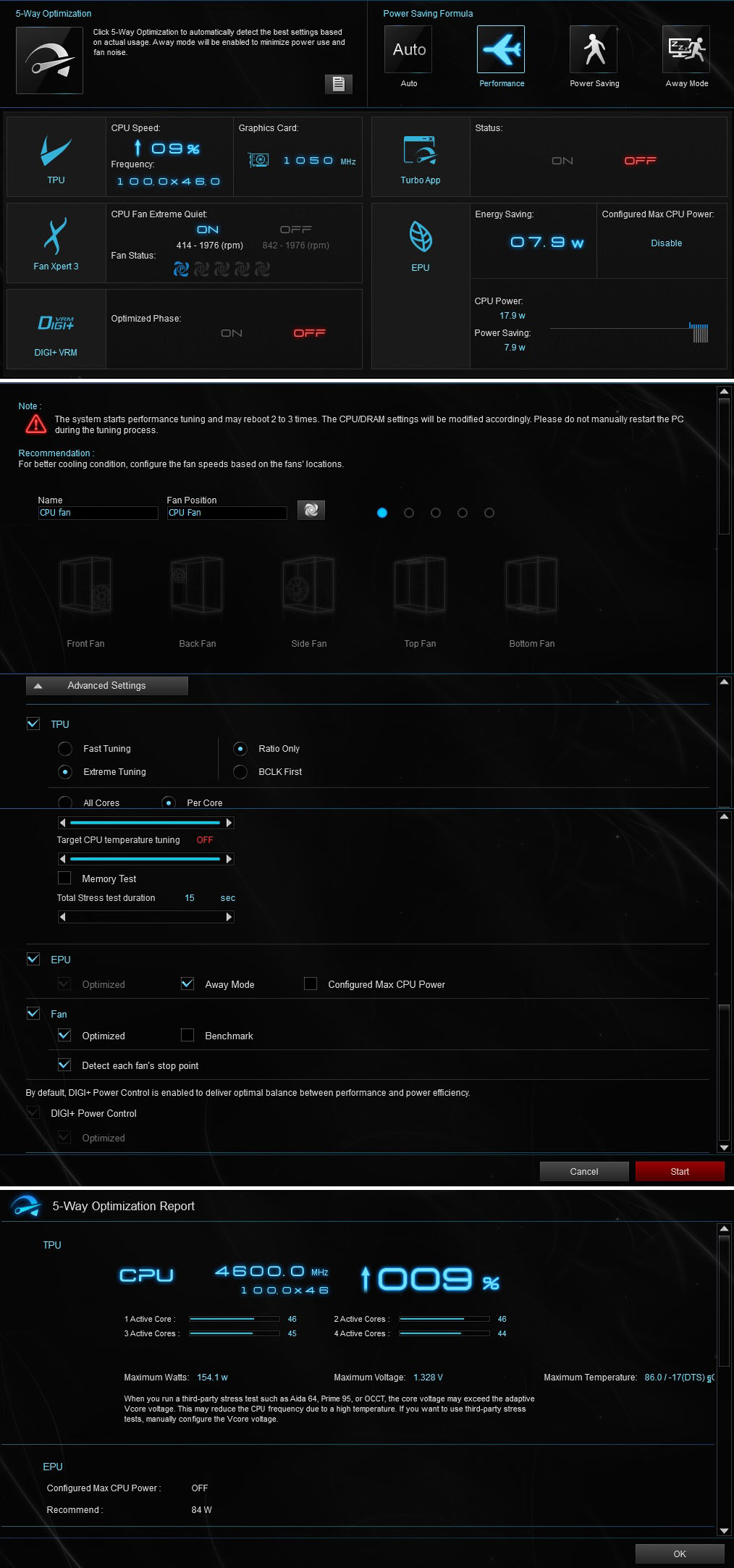Image resolution: width=734 pixels, height=1568 pixels.
Task: Toggle the Away Mode checkbox
Action: click(187, 984)
